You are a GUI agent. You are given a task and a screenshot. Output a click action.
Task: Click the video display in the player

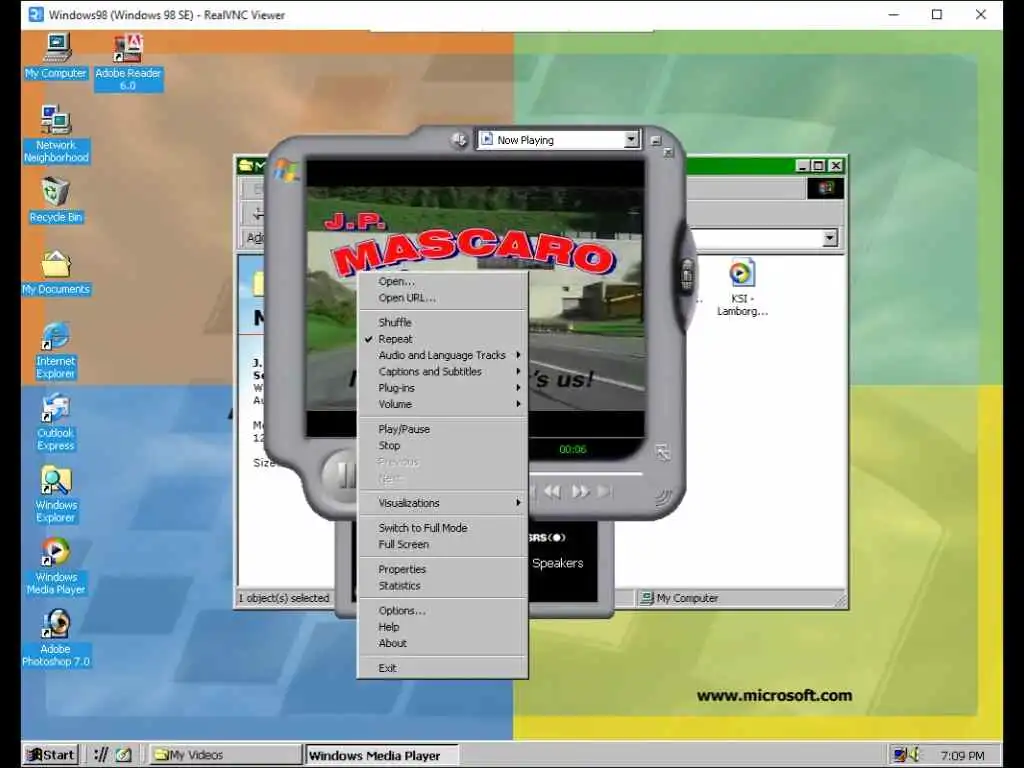coord(475,298)
